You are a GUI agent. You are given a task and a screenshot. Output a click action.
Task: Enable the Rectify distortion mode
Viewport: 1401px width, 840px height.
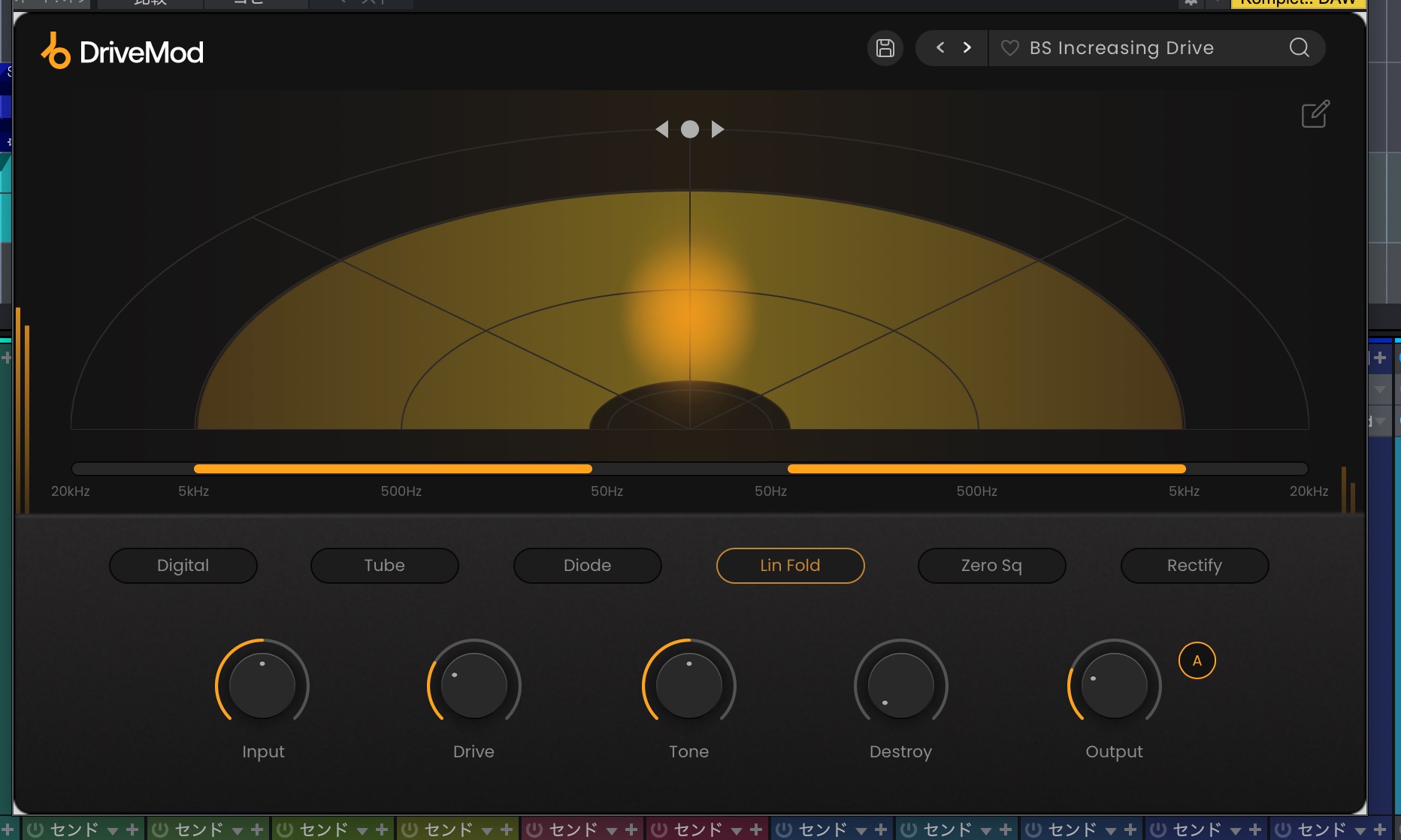coord(1194,566)
